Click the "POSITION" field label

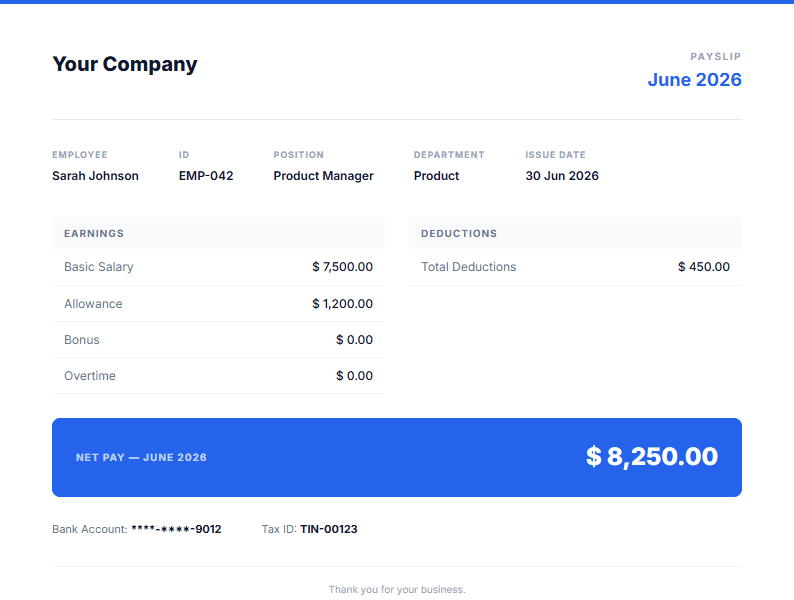coord(298,154)
